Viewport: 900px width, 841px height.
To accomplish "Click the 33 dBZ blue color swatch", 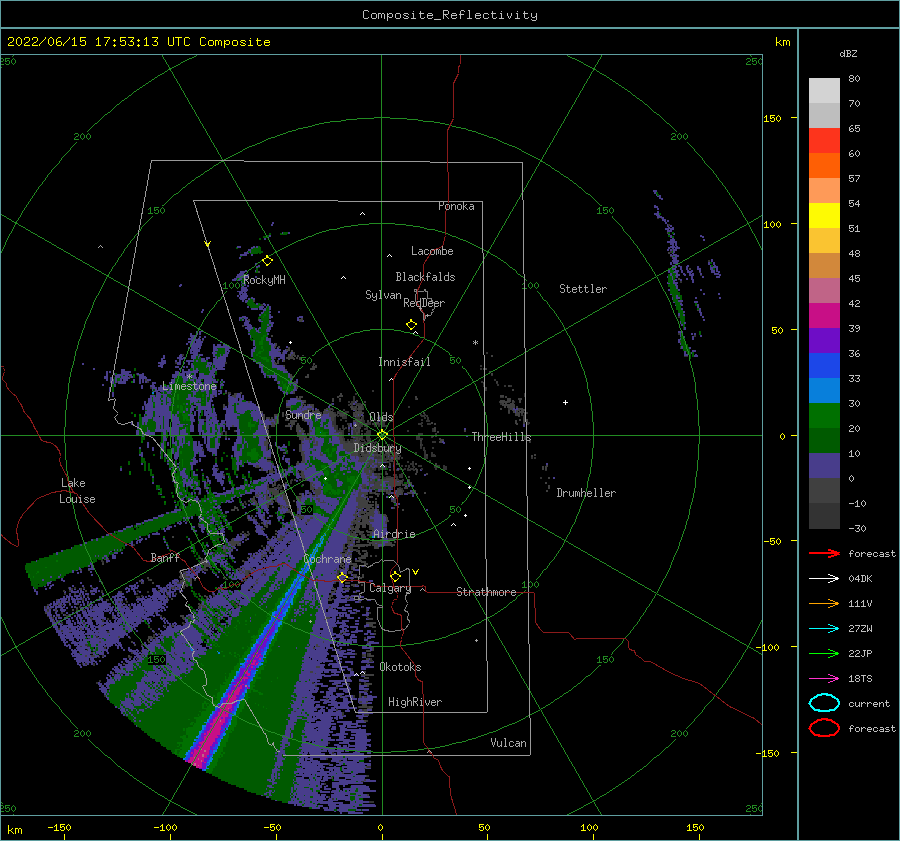I will pos(824,391).
